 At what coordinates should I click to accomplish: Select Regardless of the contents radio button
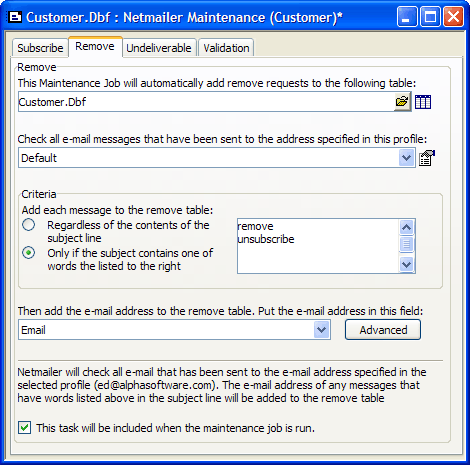(x=29, y=225)
